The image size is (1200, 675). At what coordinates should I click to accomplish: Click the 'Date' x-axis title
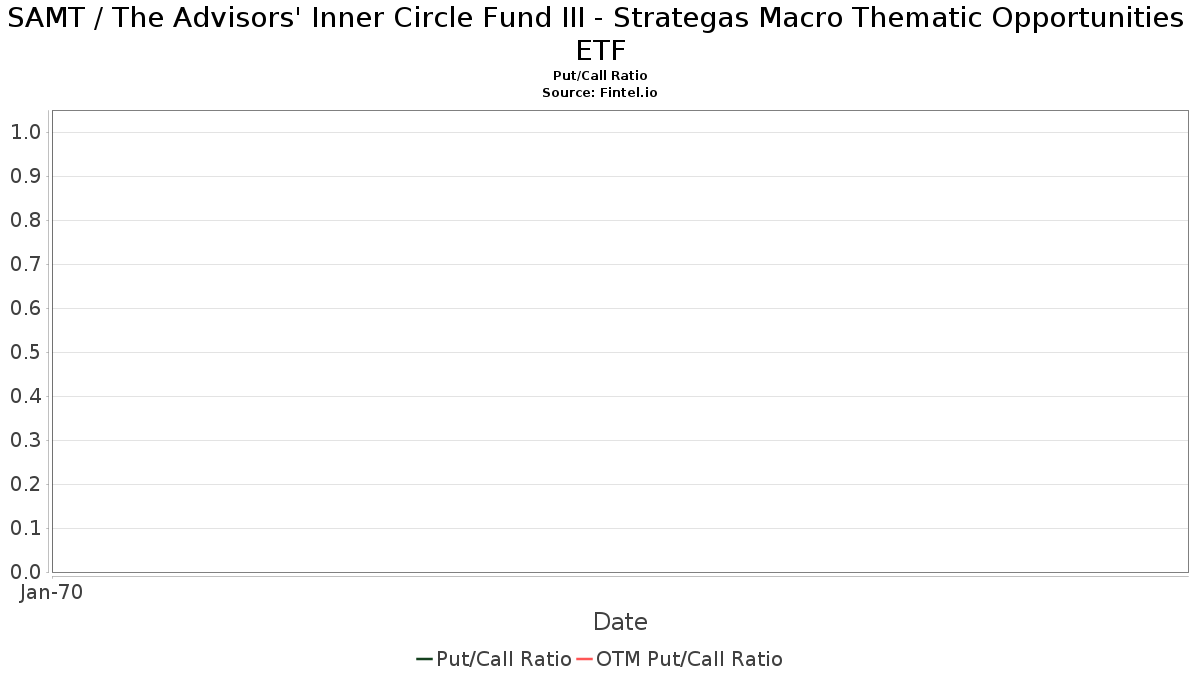[620, 622]
